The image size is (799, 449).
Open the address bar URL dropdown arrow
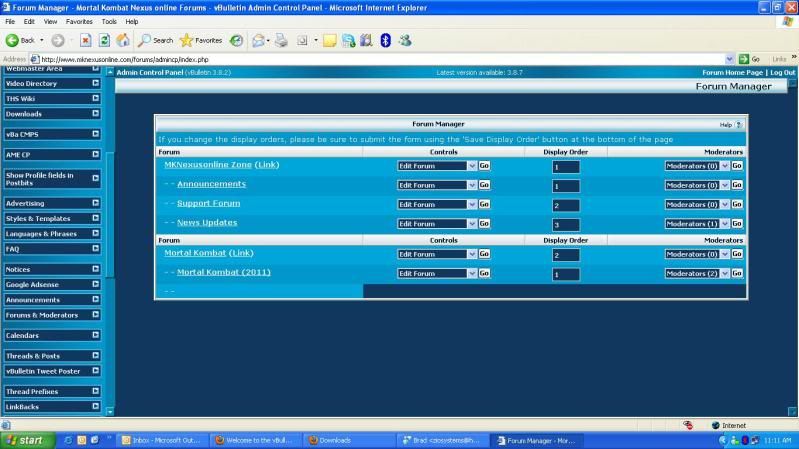click(x=730, y=59)
